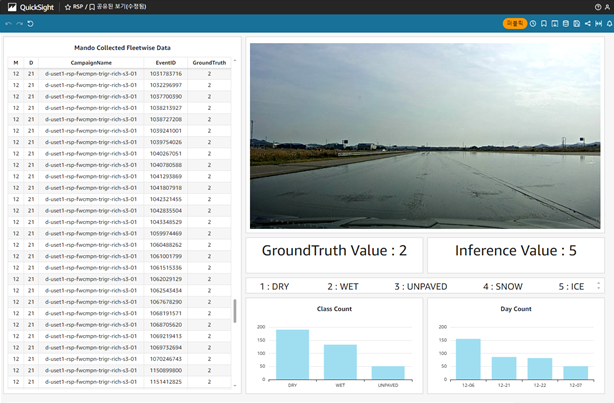Click the DRY bar in Class Count
This screenshot has width=614, height=403.
(x=292, y=354)
